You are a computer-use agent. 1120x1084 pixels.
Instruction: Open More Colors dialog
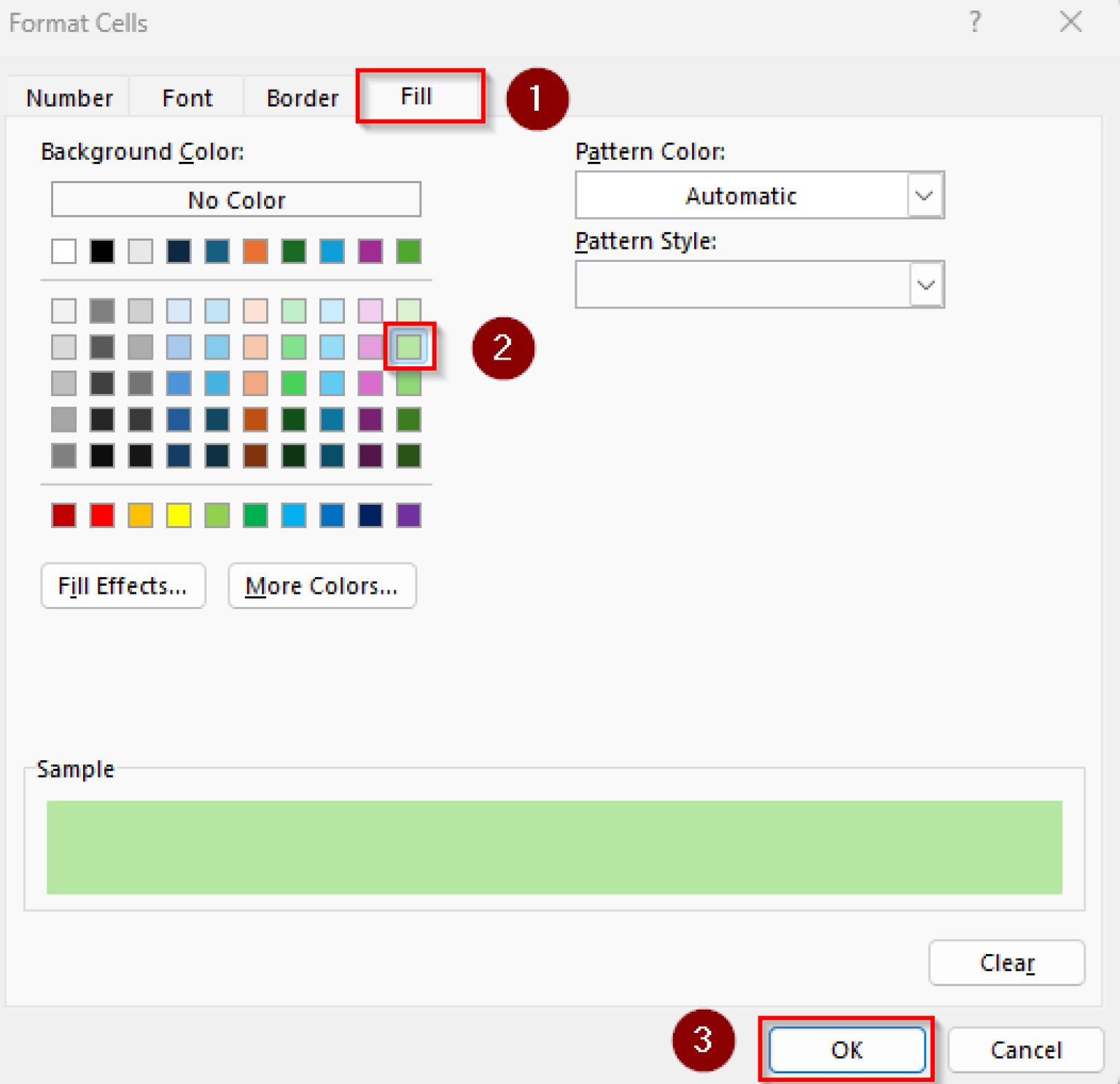(322, 585)
